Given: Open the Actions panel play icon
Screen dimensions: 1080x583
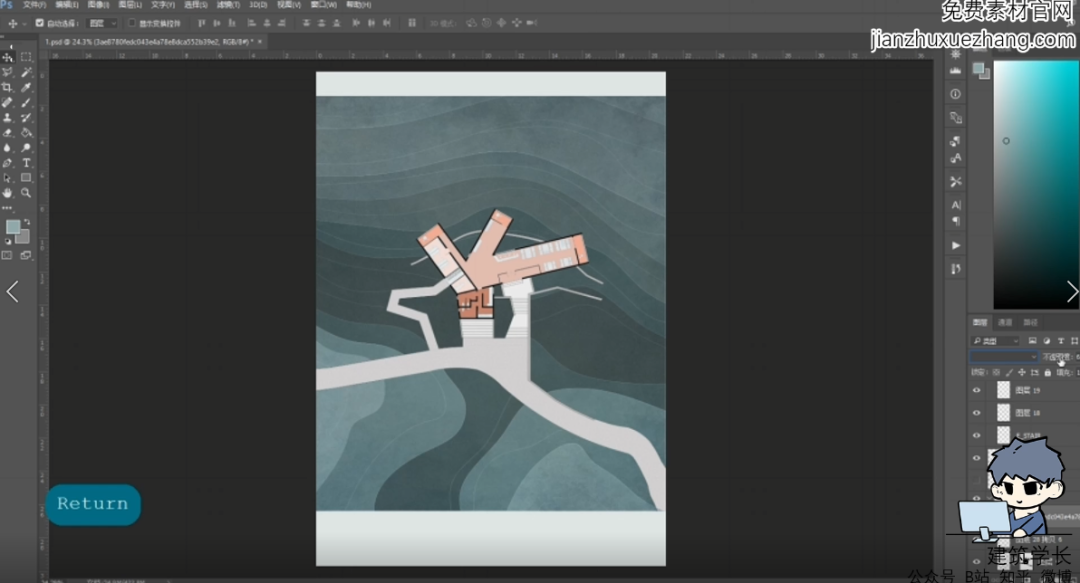Looking at the screenshot, I should click(955, 245).
